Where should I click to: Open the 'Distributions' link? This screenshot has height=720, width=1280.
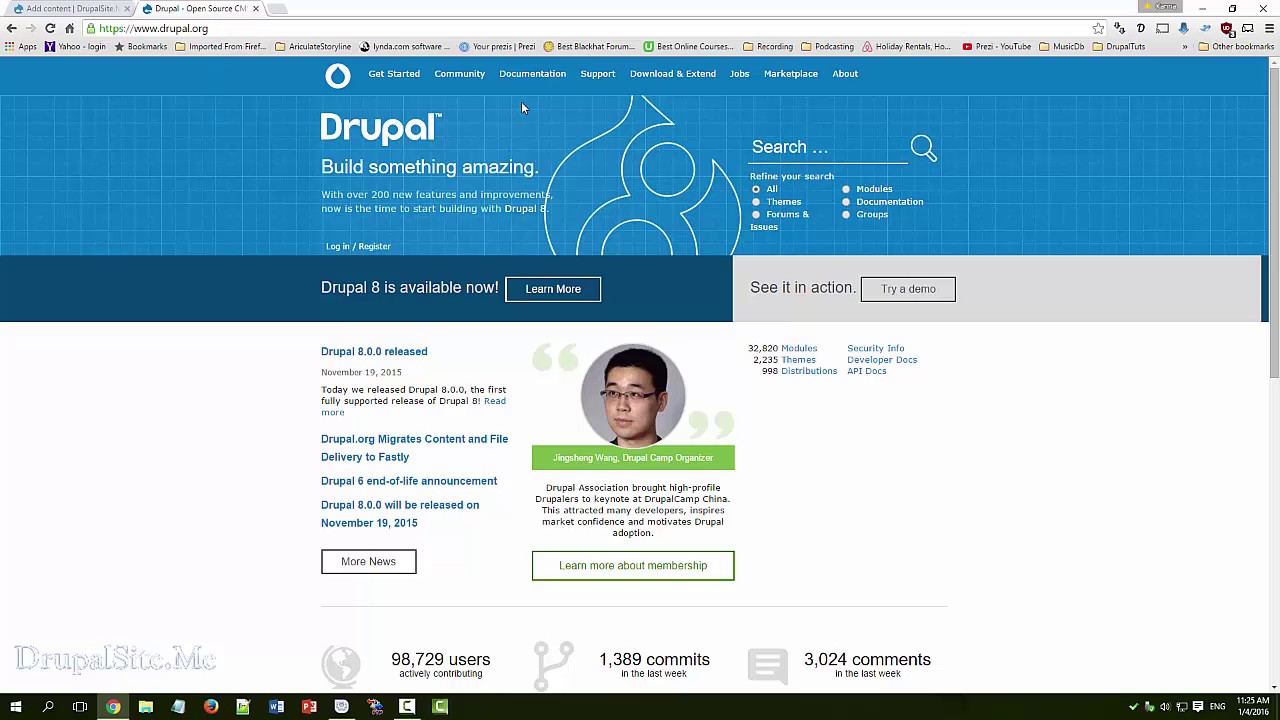[809, 371]
